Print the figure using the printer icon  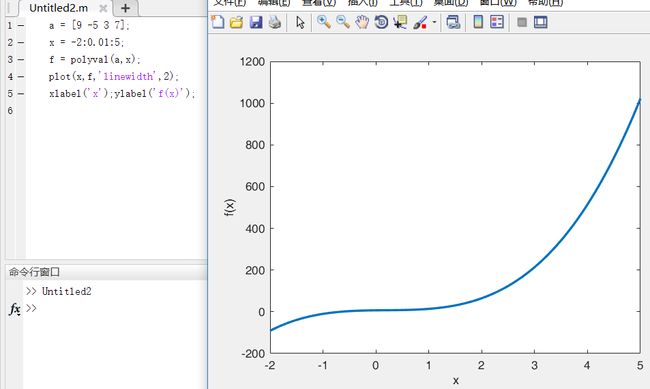tap(274, 22)
